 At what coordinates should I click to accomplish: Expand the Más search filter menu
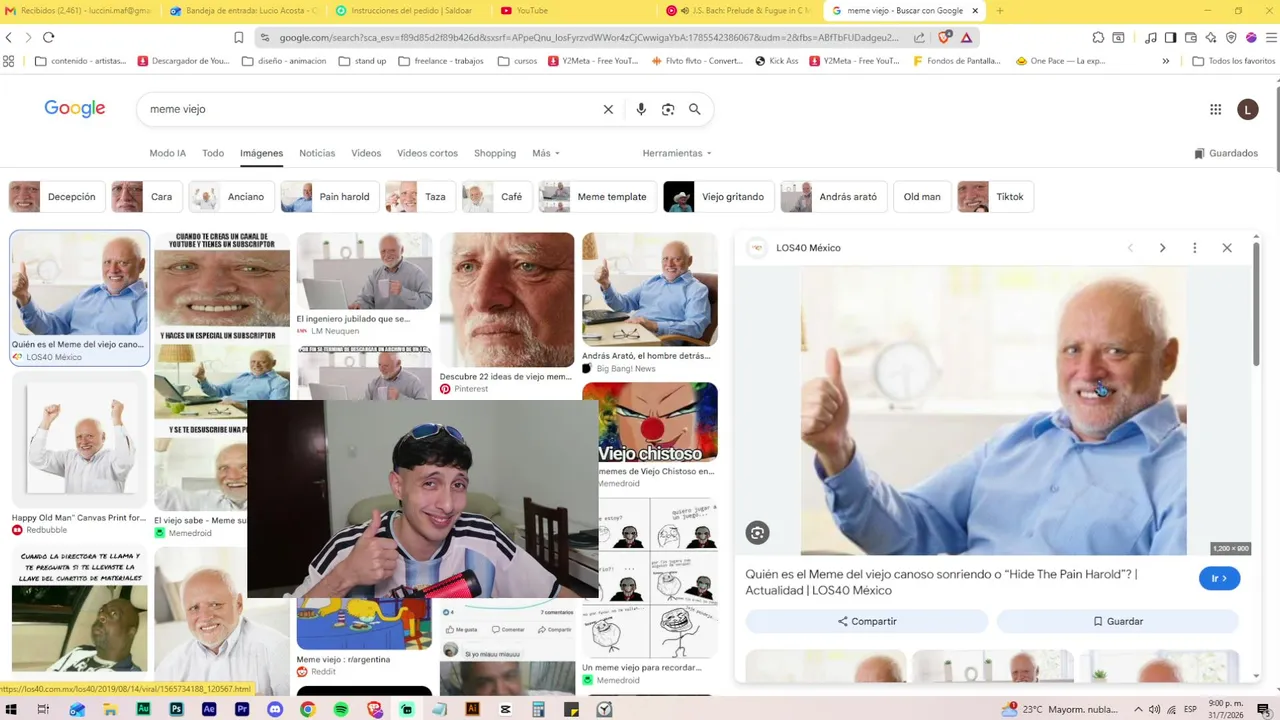tap(546, 153)
